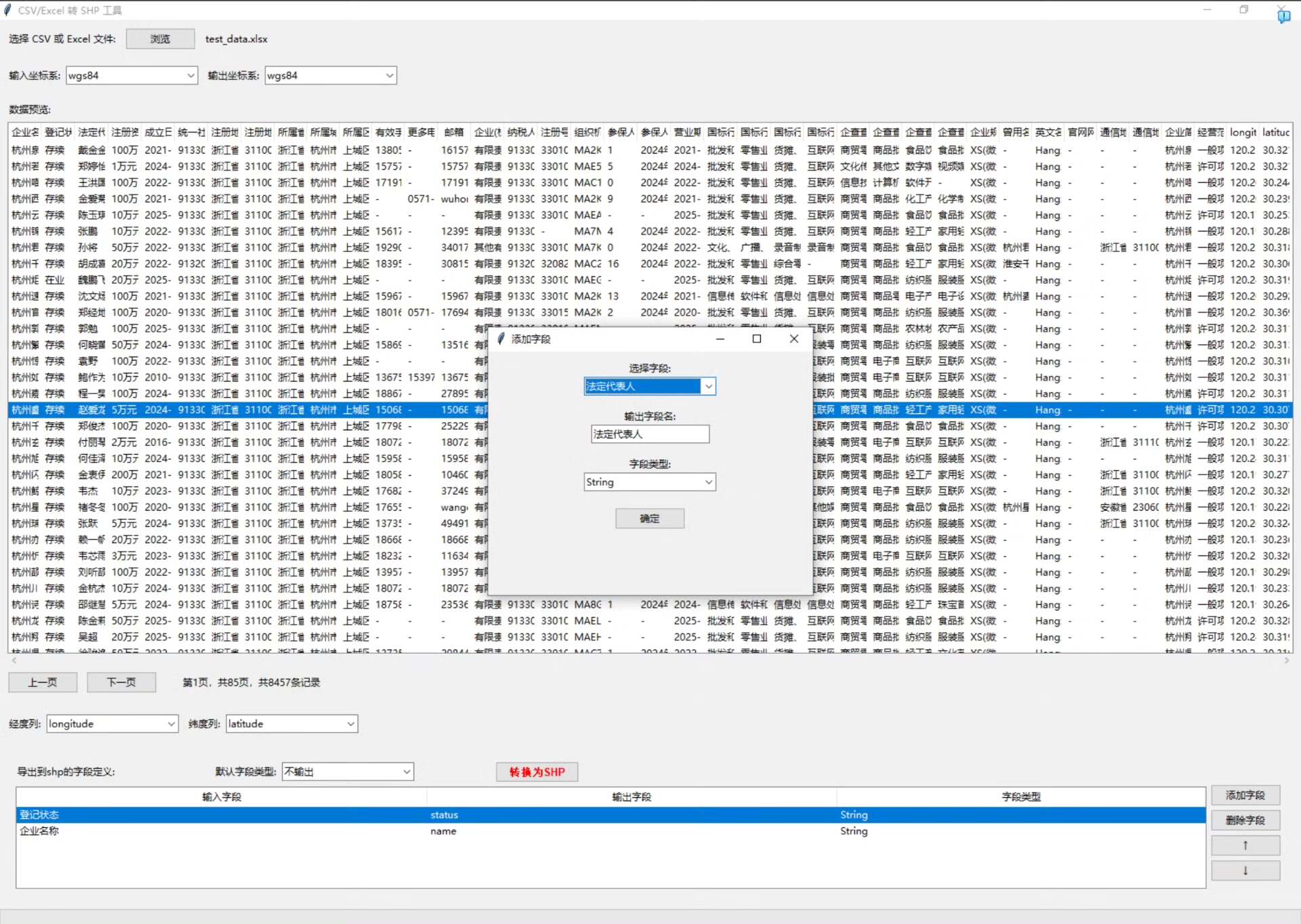Expand the 字段类型 String dropdown
The image size is (1301, 924).
(x=708, y=482)
